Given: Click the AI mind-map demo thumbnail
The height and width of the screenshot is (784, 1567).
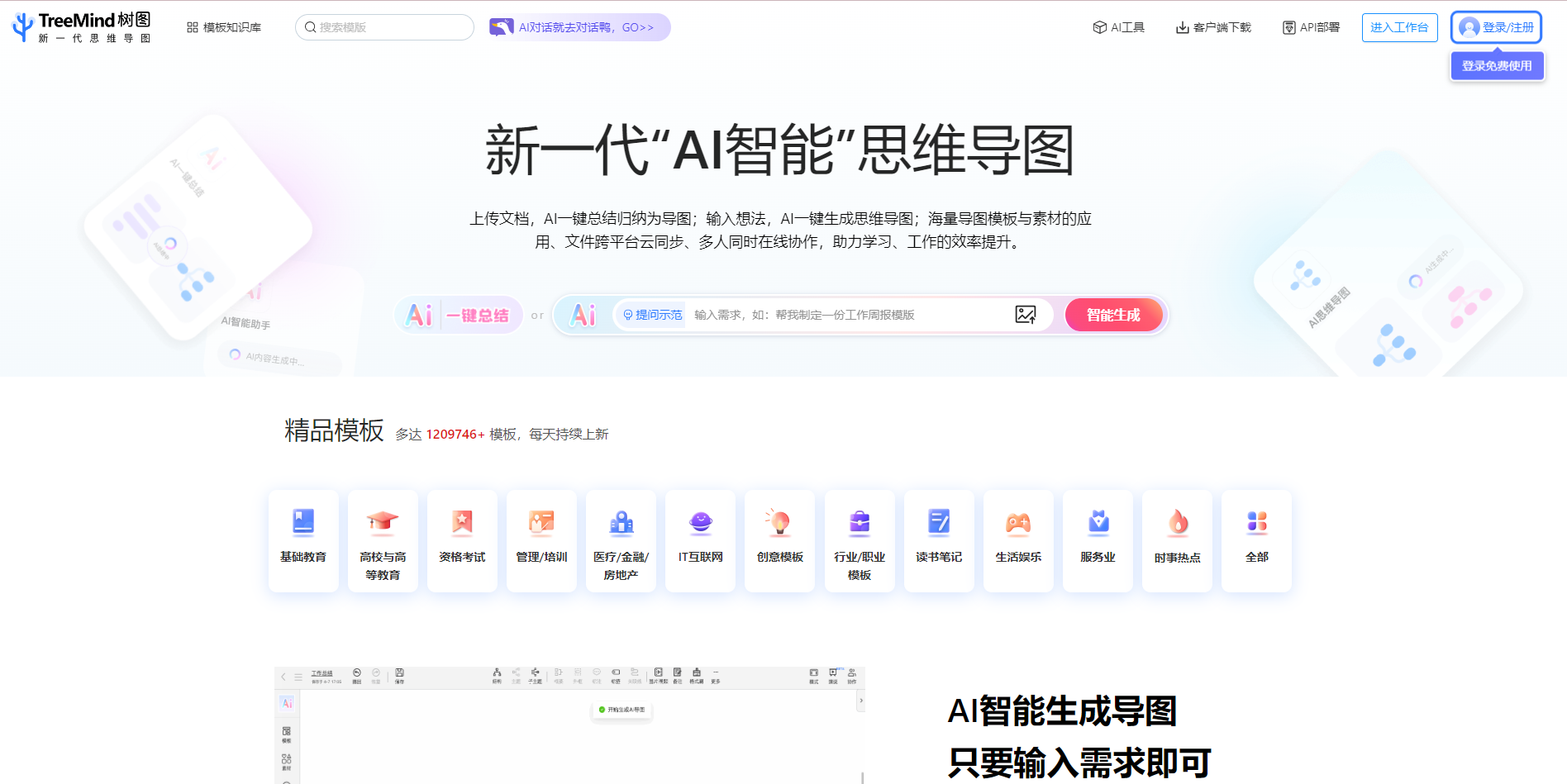Looking at the screenshot, I should pyautogui.click(x=570, y=723).
